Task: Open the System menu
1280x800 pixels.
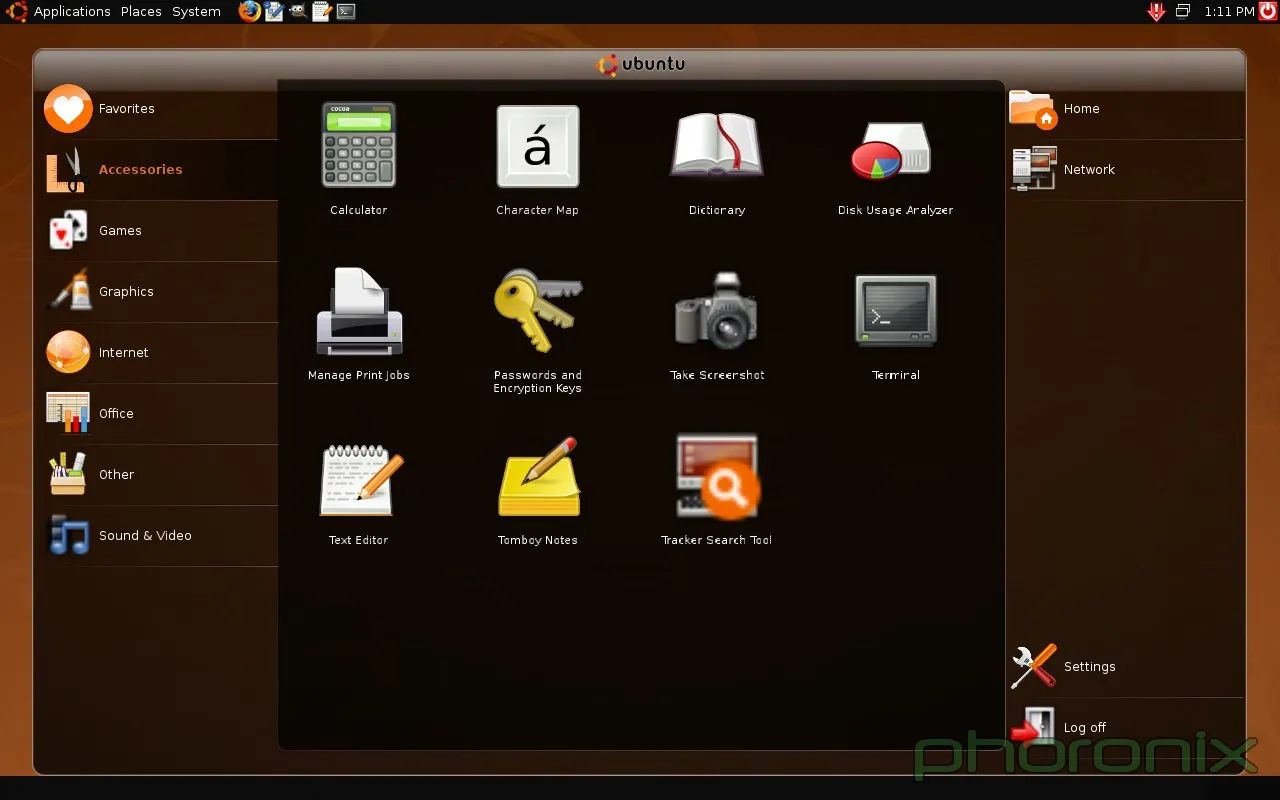Action: click(196, 12)
